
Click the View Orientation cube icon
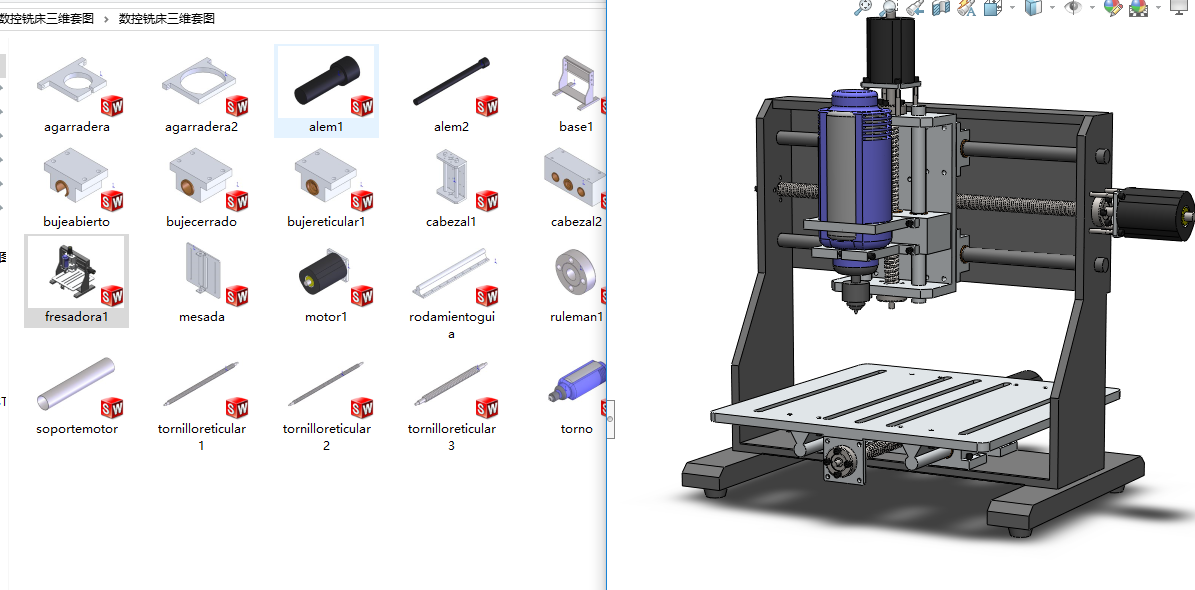(x=992, y=8)
